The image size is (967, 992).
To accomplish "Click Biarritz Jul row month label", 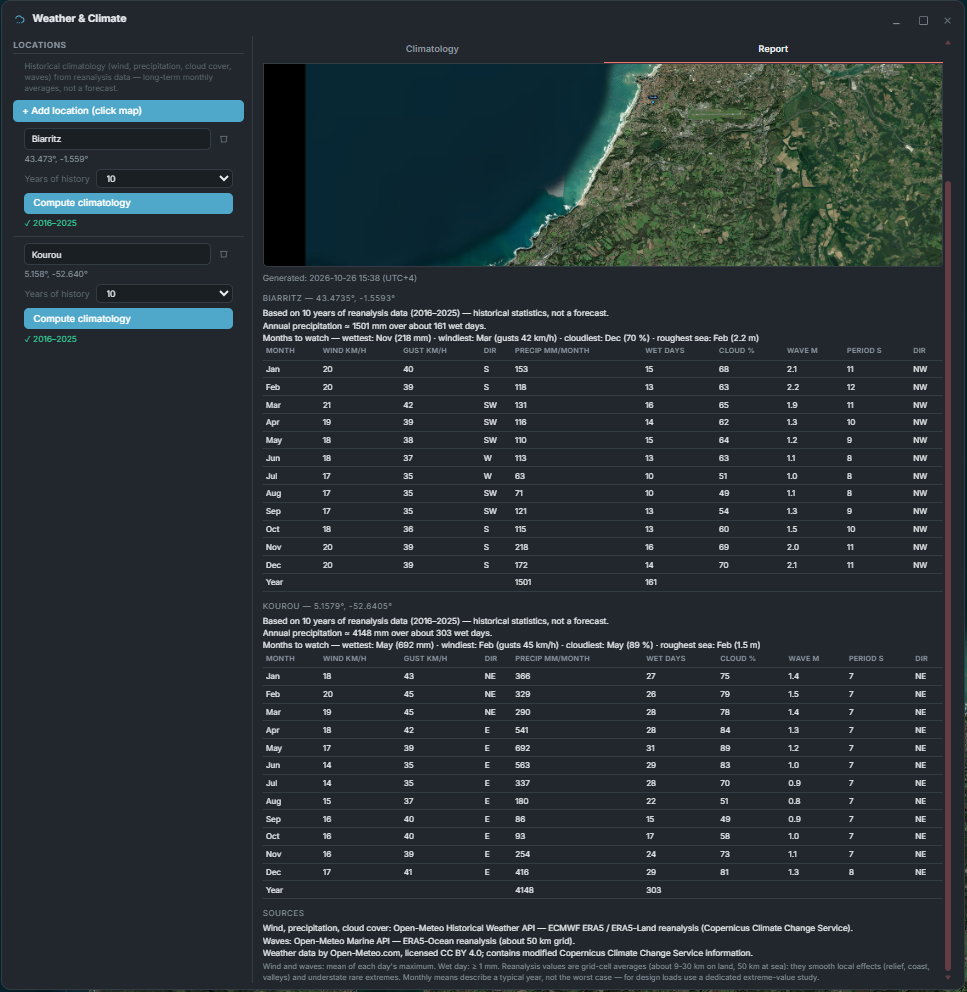I will [271, 476].
